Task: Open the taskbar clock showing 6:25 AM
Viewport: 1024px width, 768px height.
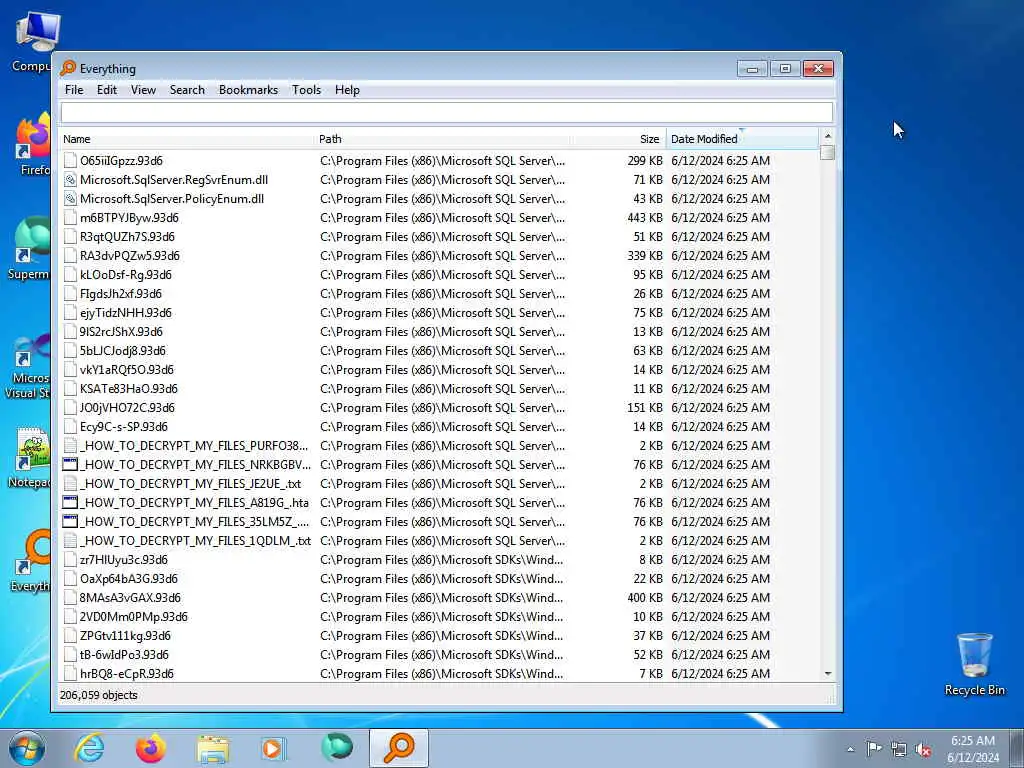Action: click(972, 749)
